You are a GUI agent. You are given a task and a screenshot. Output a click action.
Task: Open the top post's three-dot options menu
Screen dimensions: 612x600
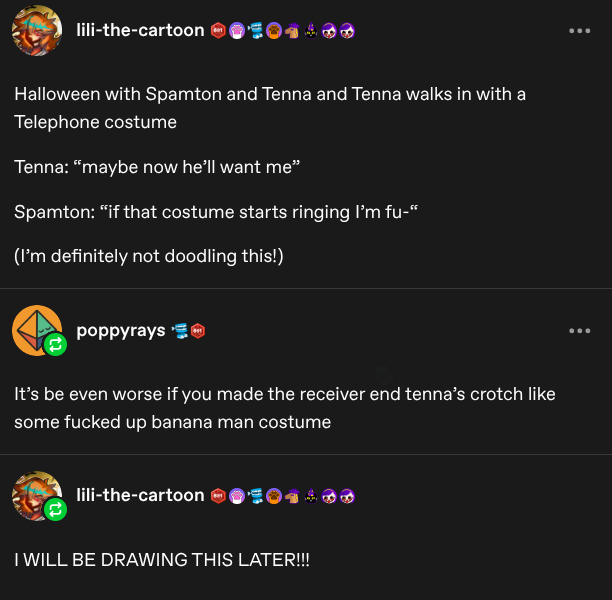579,31
